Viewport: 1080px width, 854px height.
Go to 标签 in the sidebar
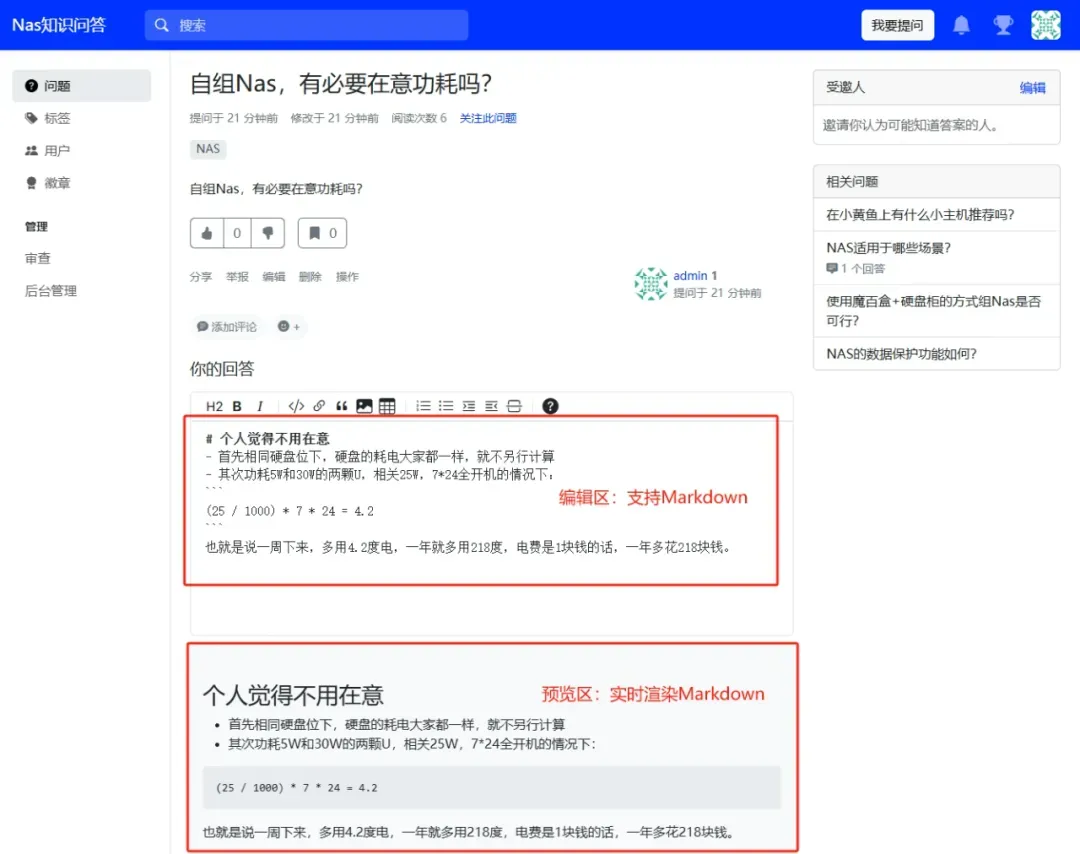57,118
